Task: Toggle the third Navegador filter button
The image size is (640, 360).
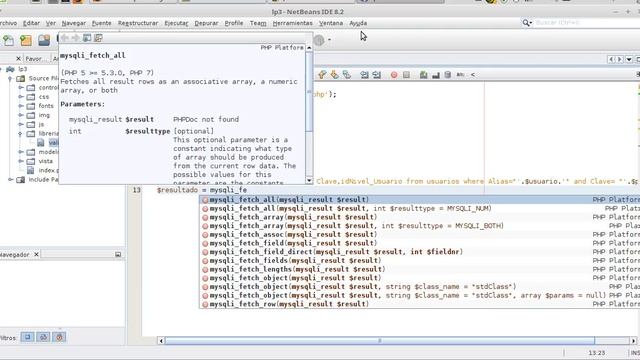Action: tap(59, 337)
